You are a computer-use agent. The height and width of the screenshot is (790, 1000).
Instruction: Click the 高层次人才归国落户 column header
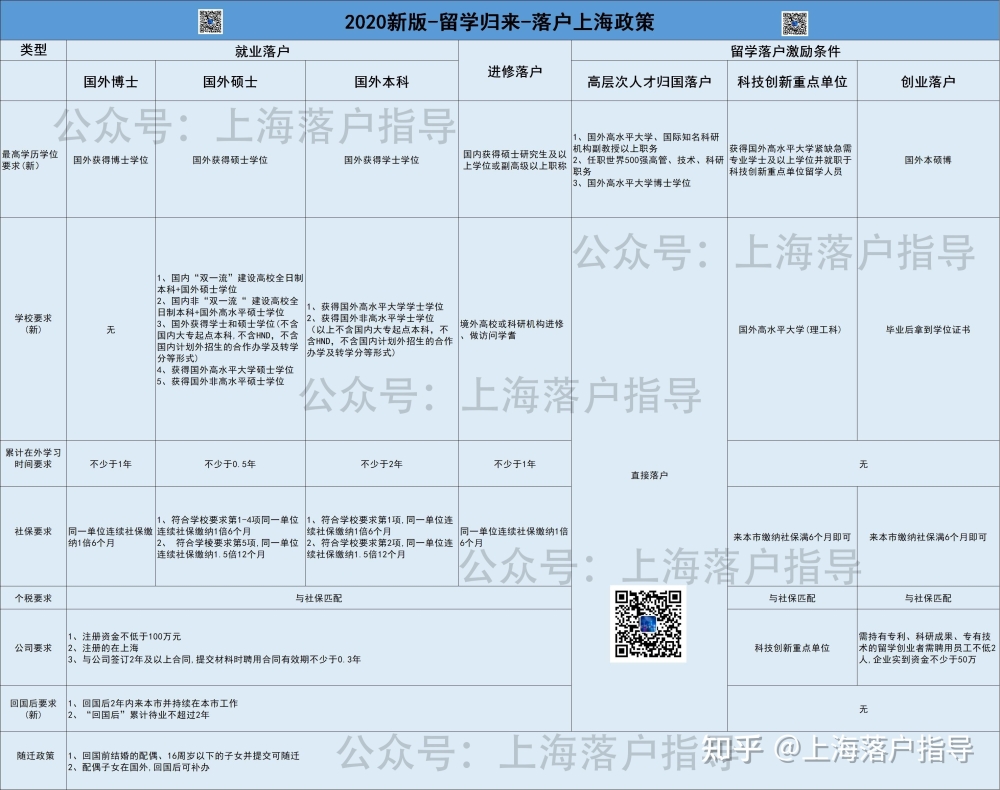[649, 81]
